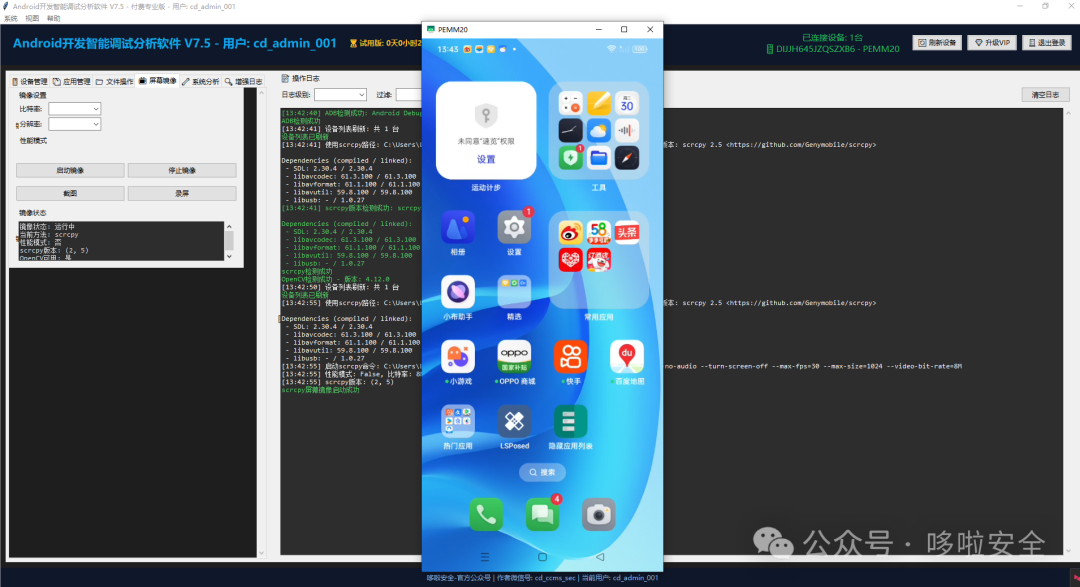Launch the 小布助手 assistant app
This screenshot has width=1080, height=587.
point(458,292)
